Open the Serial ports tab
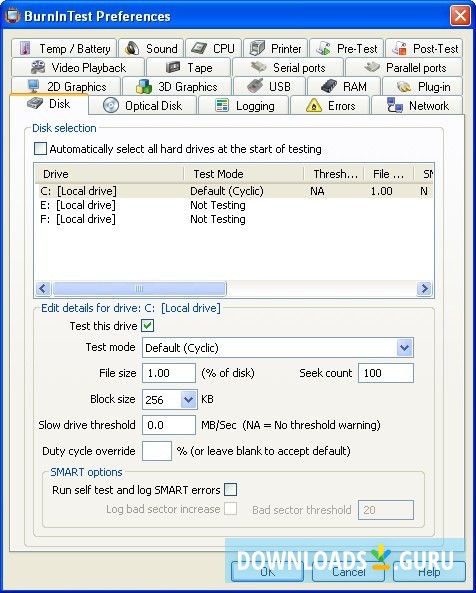The image size is (476, 593). (288, 67)
